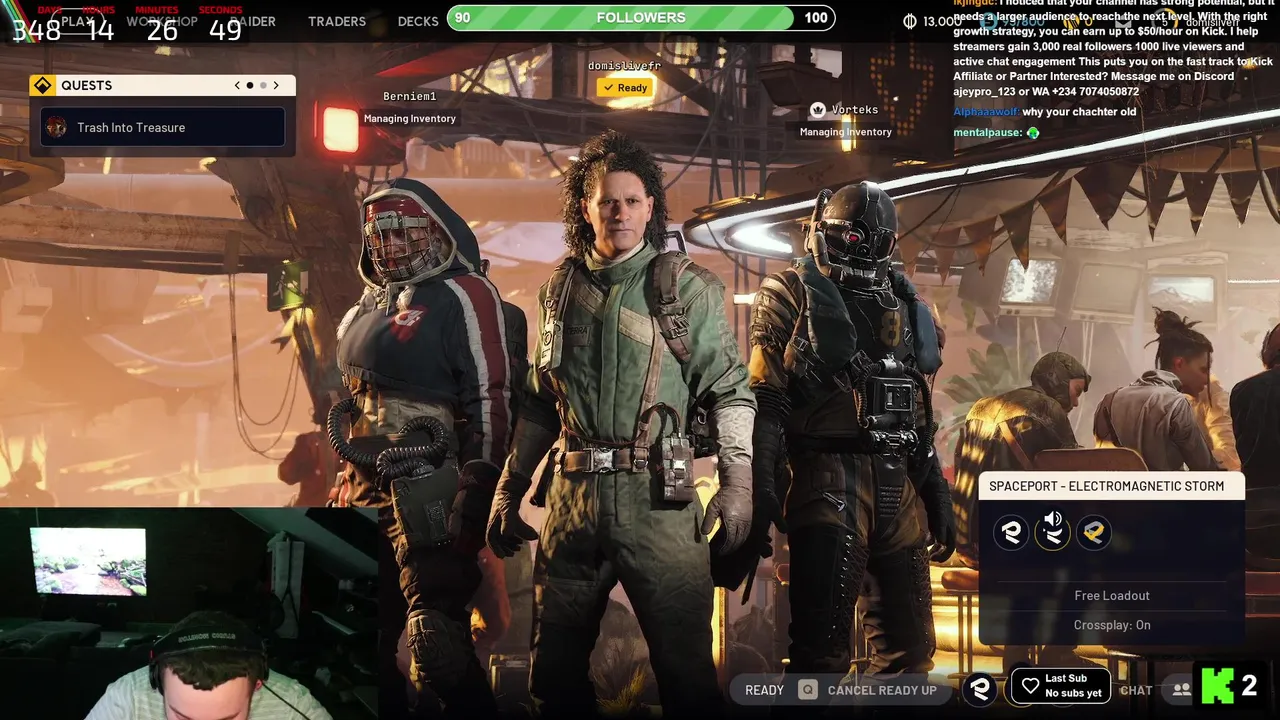Click chat username Alphaaawolf

(985, 112)
